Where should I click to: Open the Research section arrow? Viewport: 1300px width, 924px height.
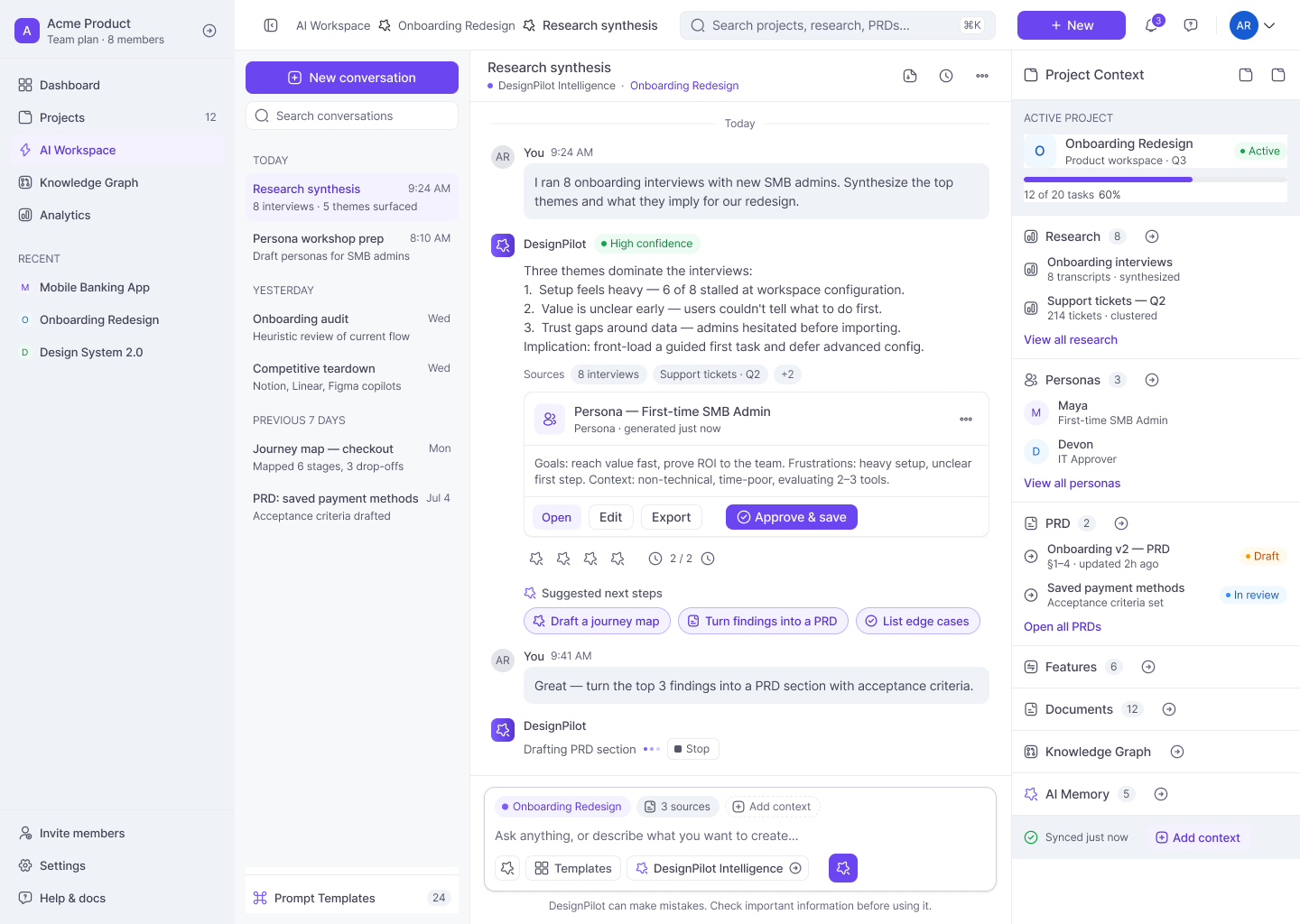1152,236
